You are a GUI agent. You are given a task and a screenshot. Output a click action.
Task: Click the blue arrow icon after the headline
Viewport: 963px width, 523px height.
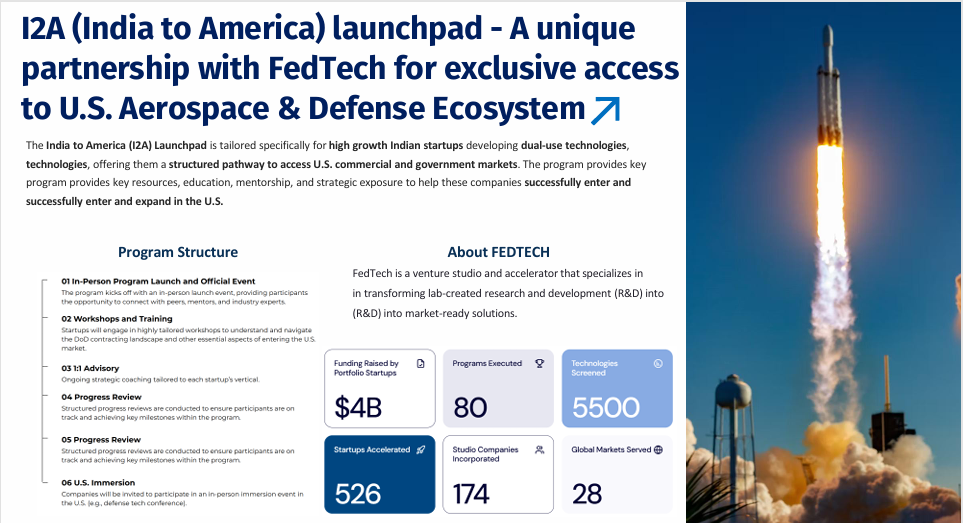(x=605, y=110)
